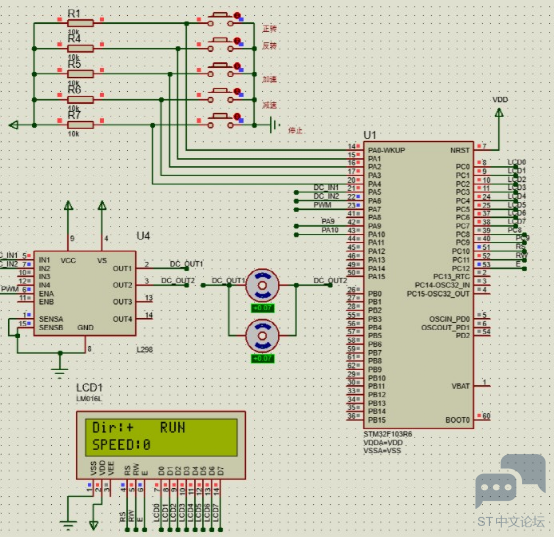The image size is (554, 537).
Task: Click the 'Dir:+ RUN' line on LCD
Action: (138, 428)
